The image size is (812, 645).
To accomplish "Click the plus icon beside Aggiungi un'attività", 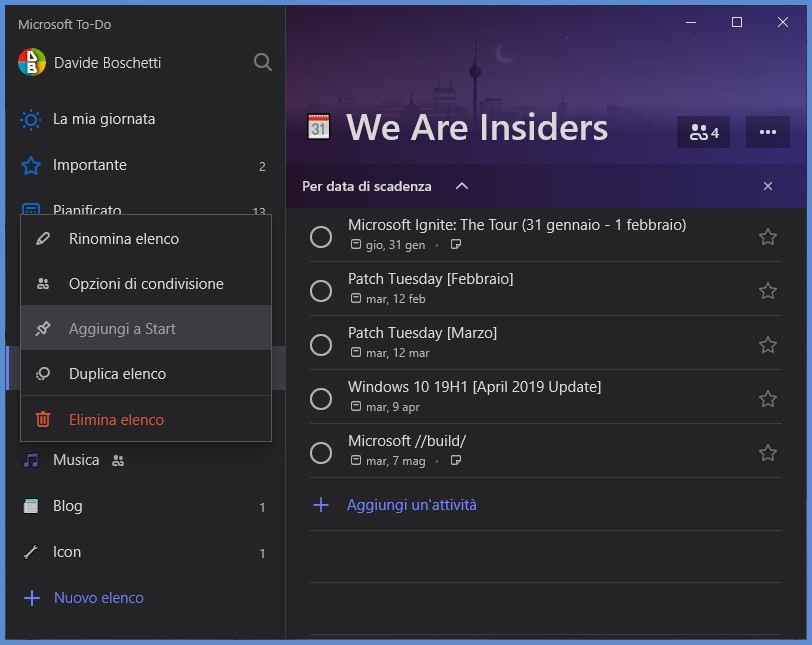I will tap(321, 505).
